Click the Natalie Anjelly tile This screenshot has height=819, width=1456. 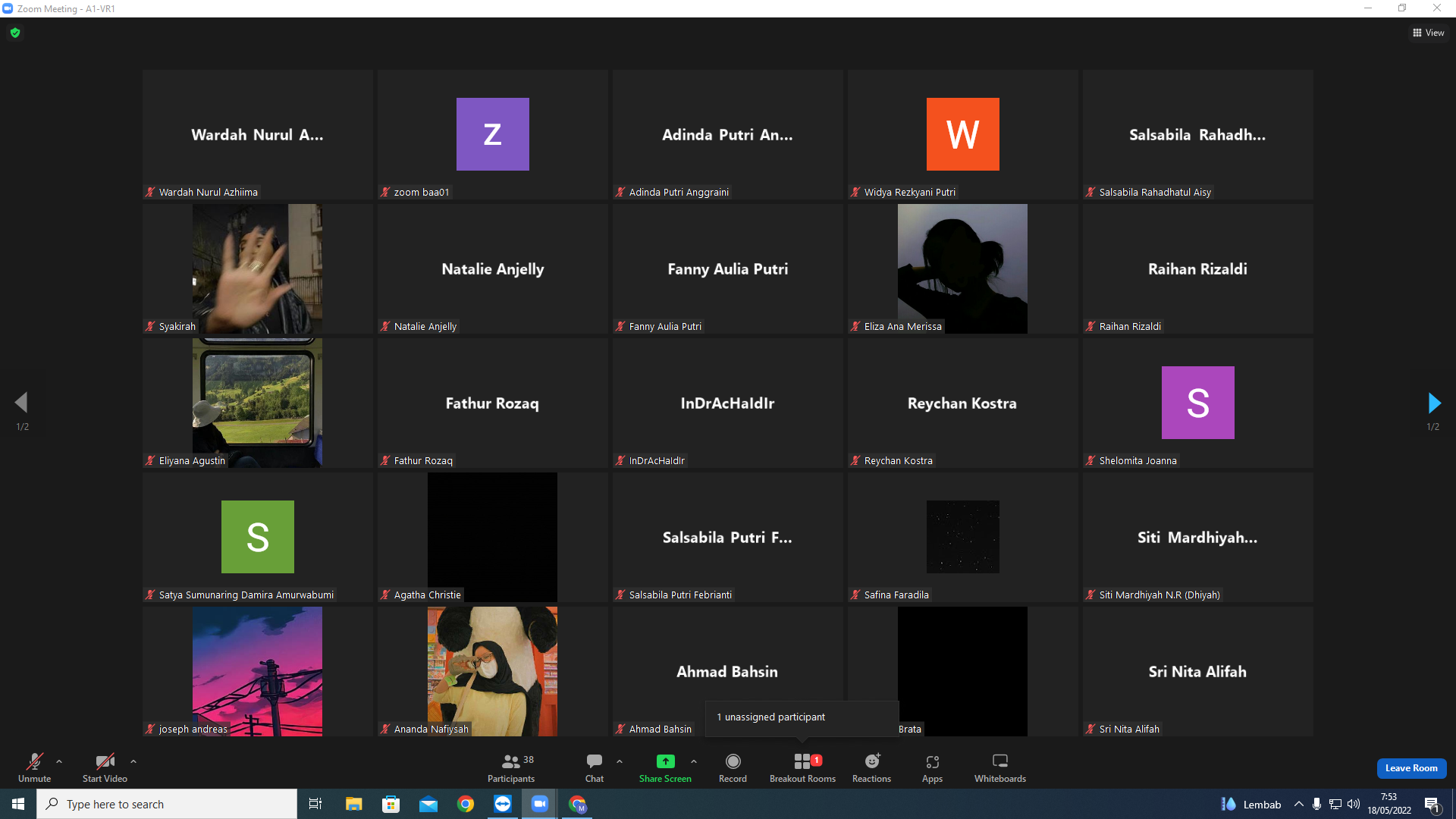point(492,268)
